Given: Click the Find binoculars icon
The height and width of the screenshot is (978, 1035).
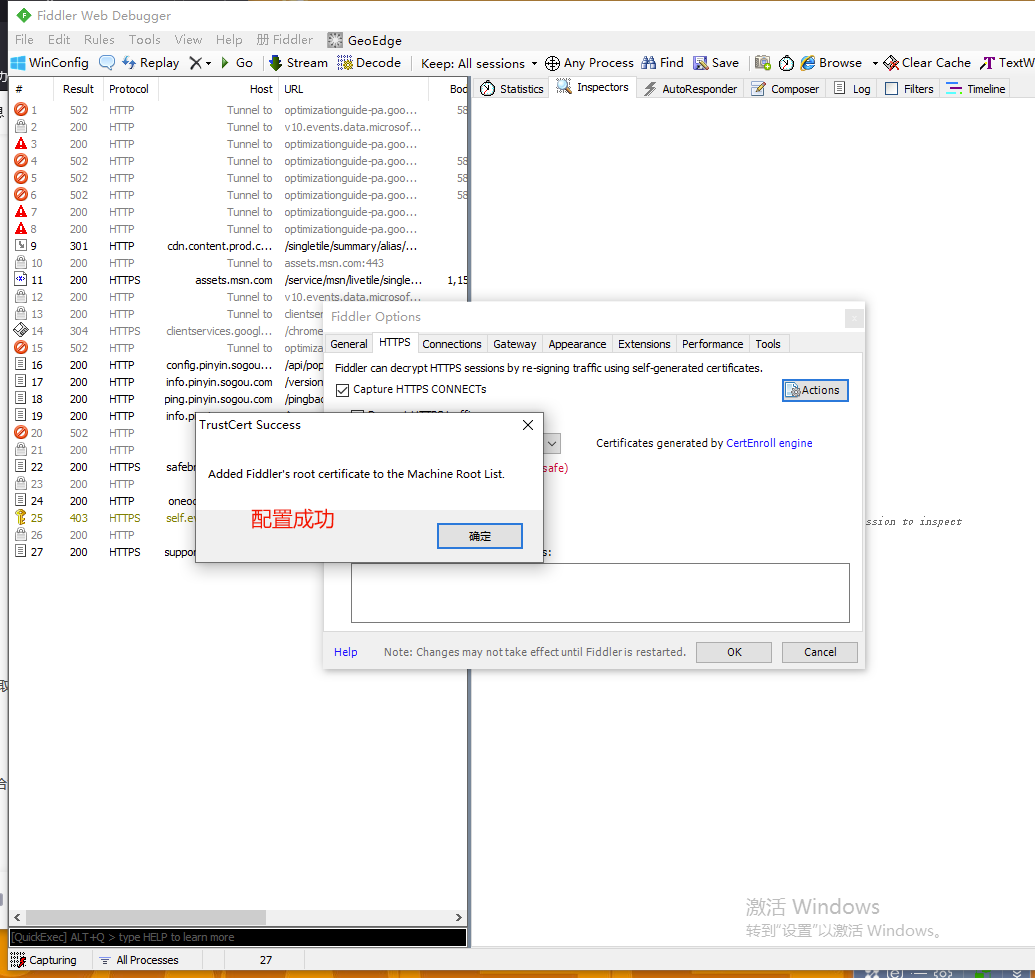Looking at the screenshot, I should click(x=662, y=63).
